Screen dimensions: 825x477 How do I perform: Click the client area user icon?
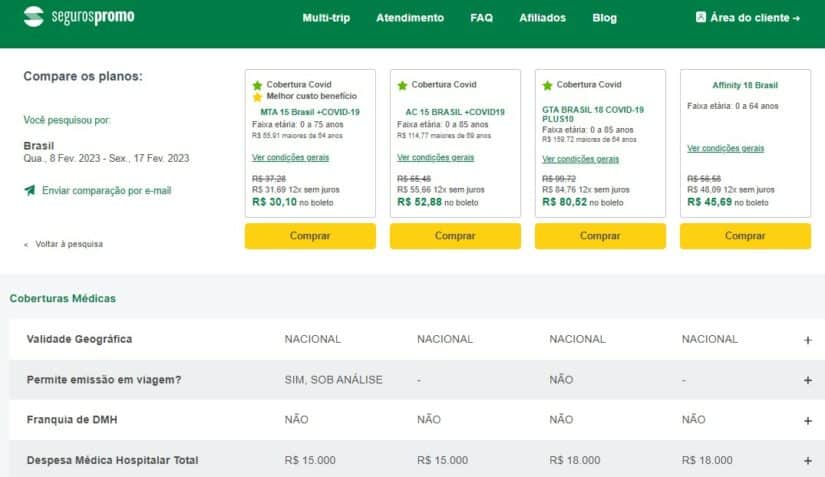coord(700,17)
